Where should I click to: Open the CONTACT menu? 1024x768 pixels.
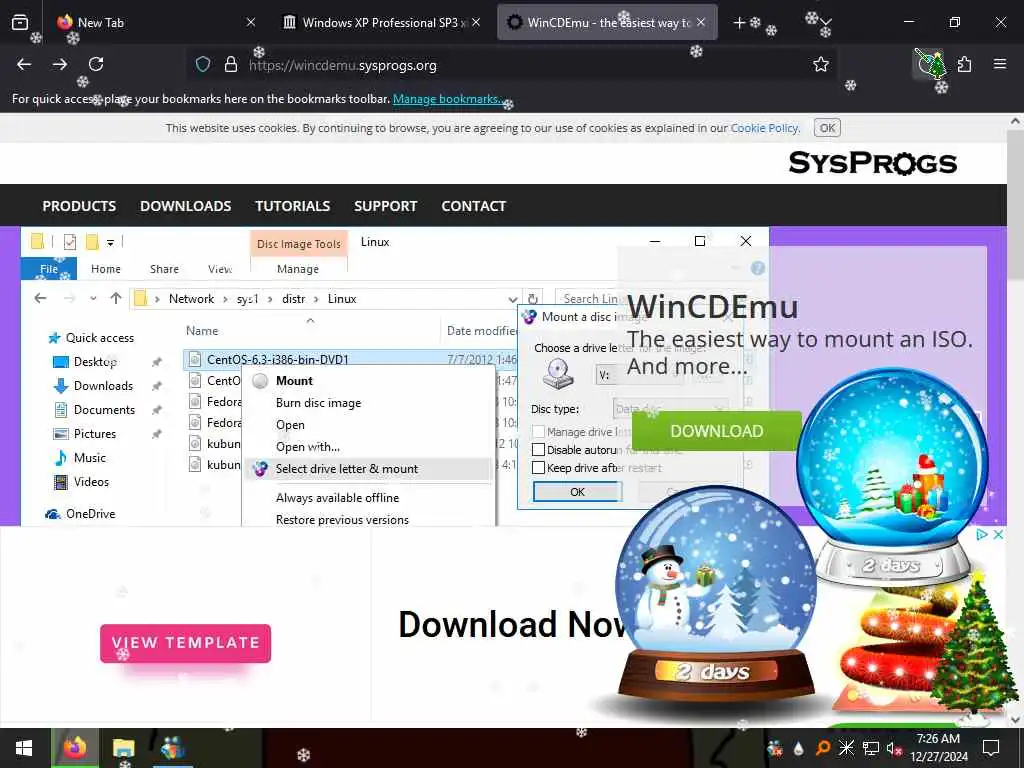tap(473, 206)
